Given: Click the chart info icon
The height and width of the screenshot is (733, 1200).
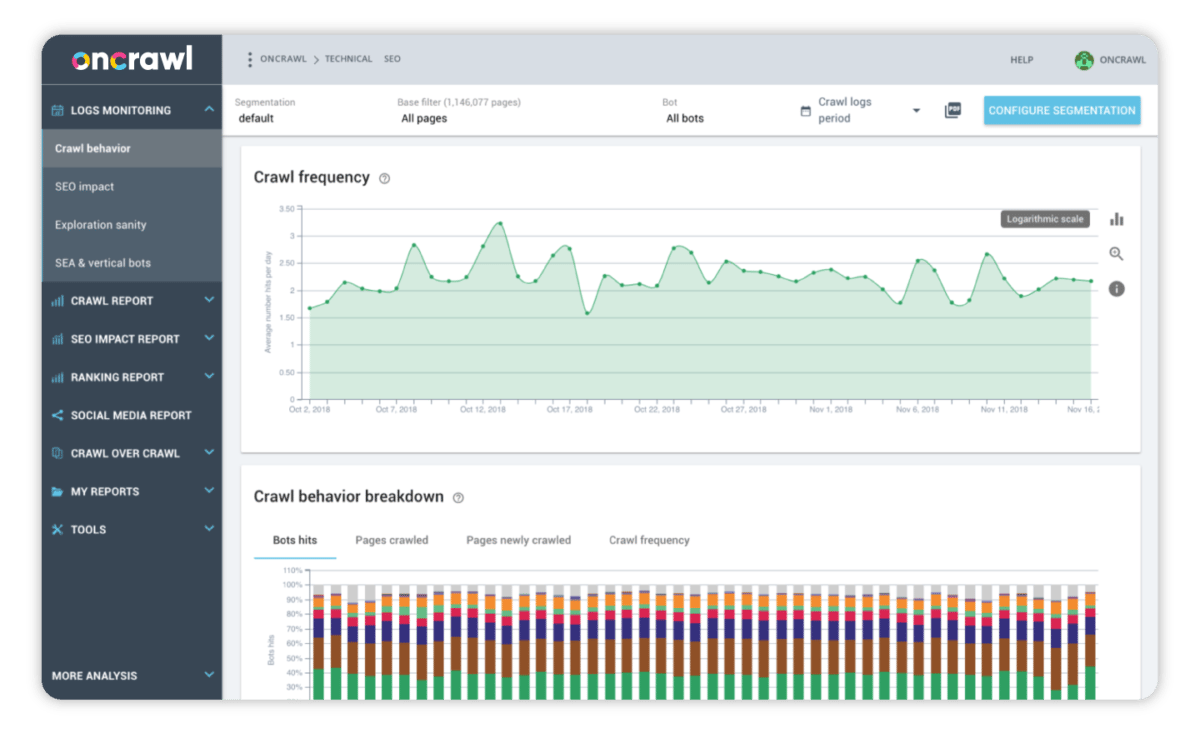Looking at the screenshot, I should click(x=1116, y=289).
